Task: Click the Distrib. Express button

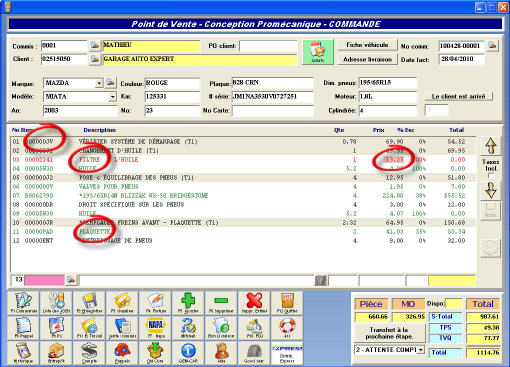Action: pyautogui.click(x=287, y=353)
